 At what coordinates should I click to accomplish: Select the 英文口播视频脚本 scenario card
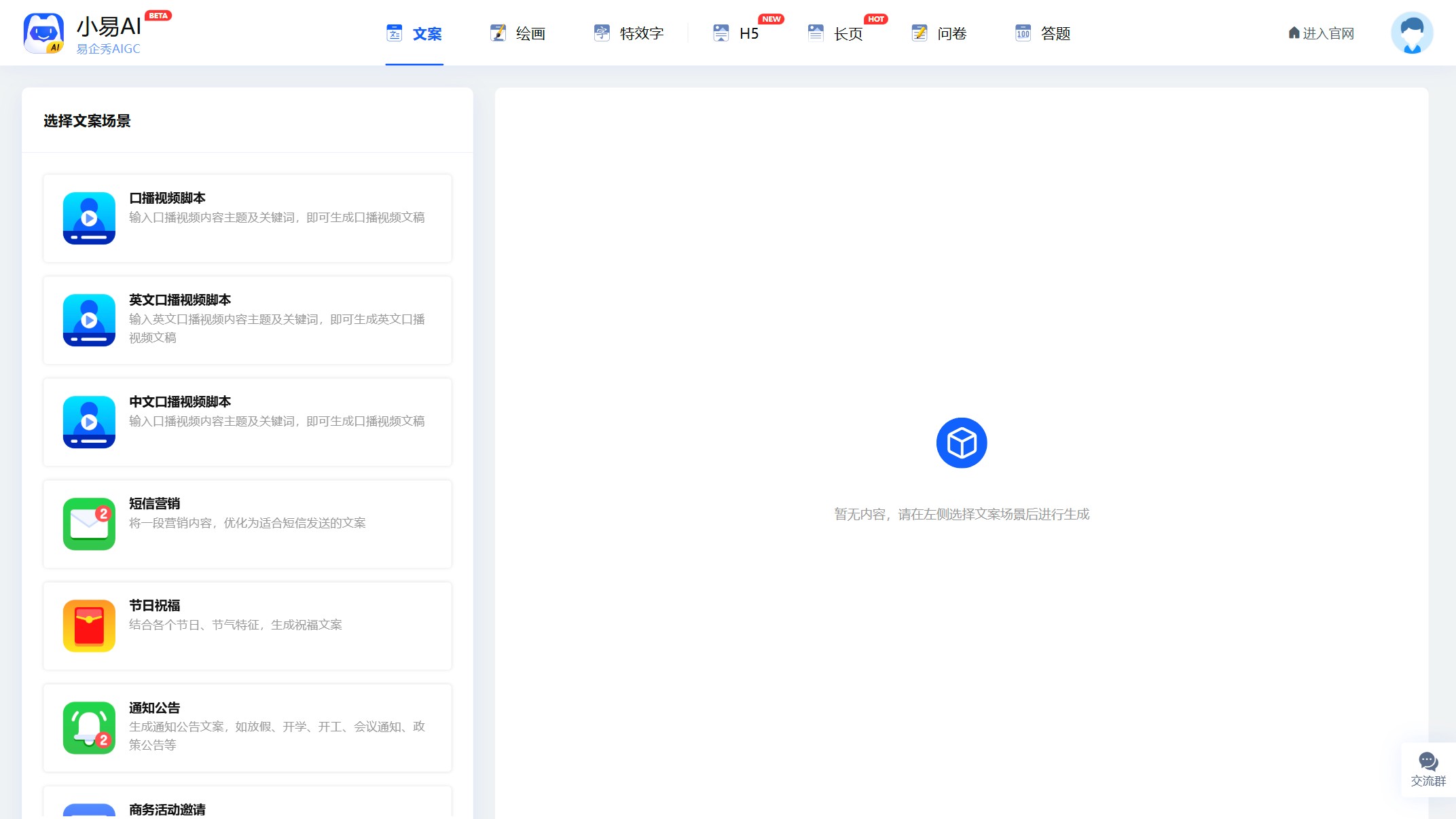(x=247, y=320)
